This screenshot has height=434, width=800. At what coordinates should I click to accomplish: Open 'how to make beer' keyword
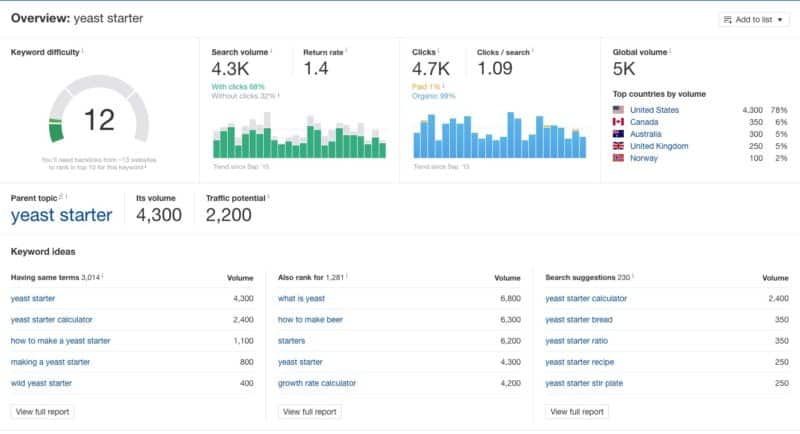click(x=310, y=320)
